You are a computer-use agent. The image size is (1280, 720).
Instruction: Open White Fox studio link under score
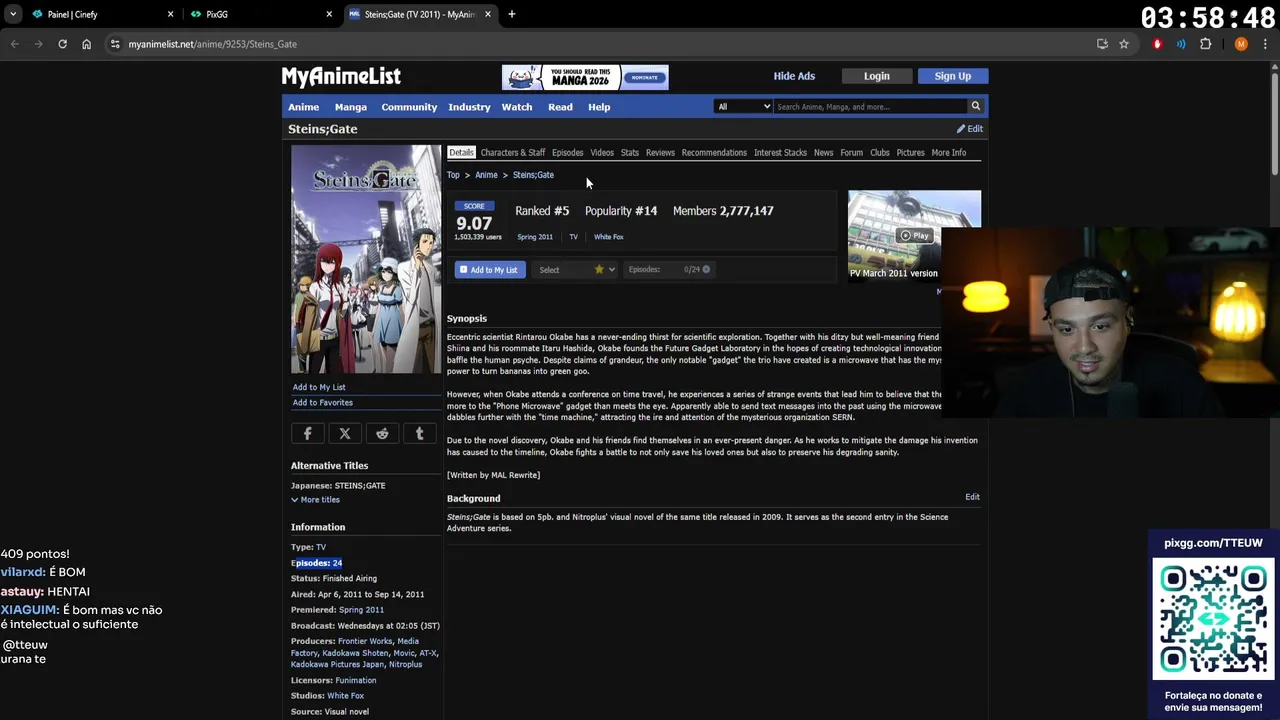click(x=609, y=237)
